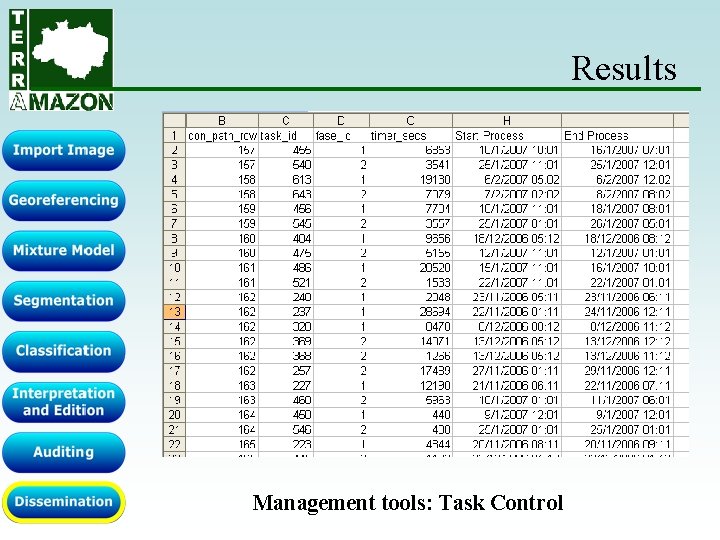The width and height of the screenshot is (720, 540).
Task: Click cell with task id 521
Action: coord(286,282)
